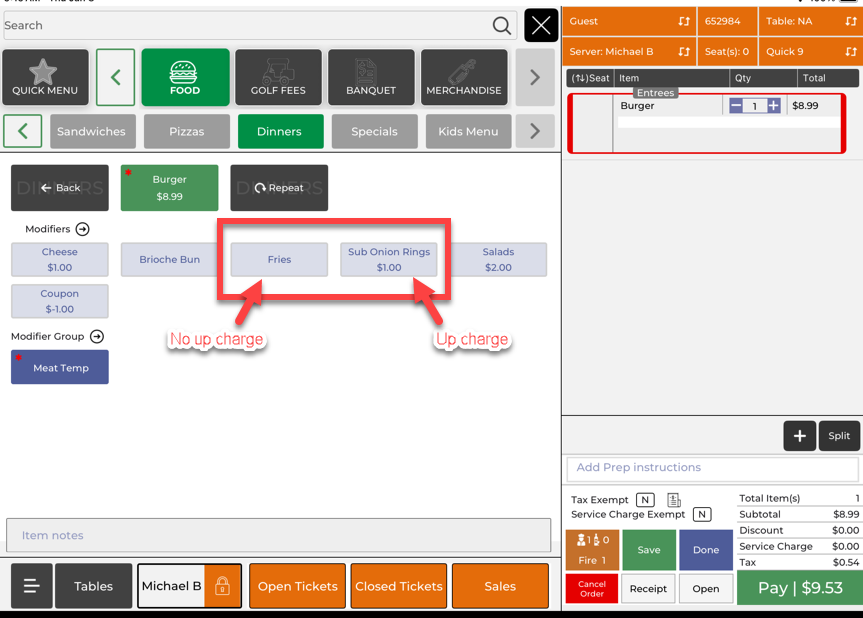
Task: Add new item with the plus button
Action: [799, 436]
